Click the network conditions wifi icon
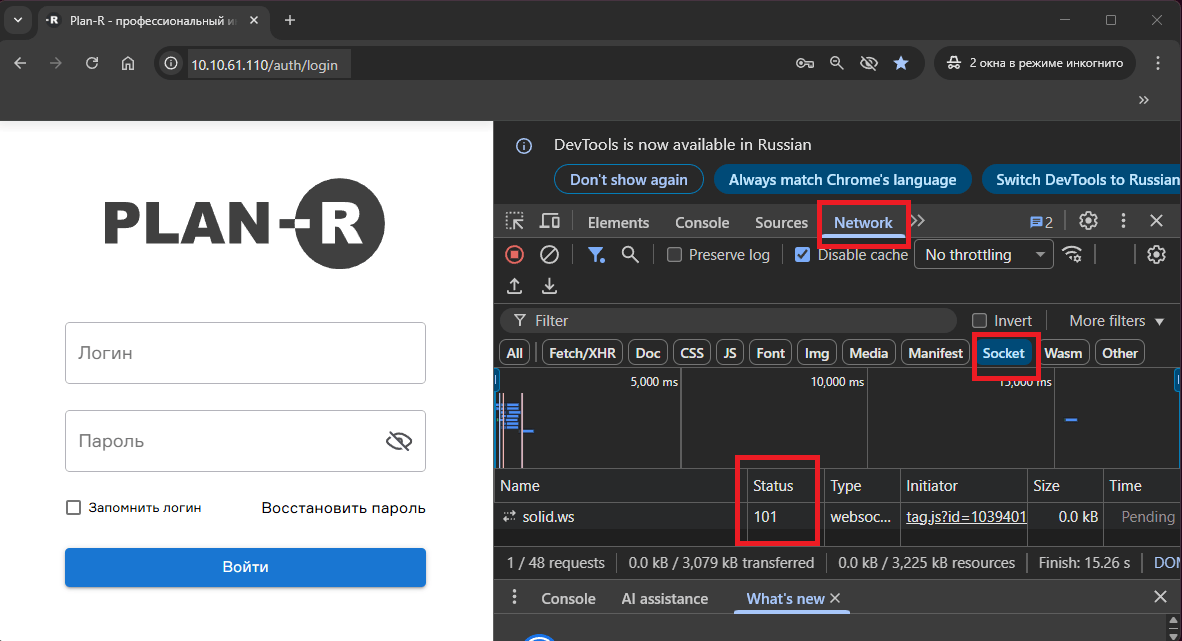Image resolution: width=1182 pixels, height=641 pixels. click(1073, 254)
